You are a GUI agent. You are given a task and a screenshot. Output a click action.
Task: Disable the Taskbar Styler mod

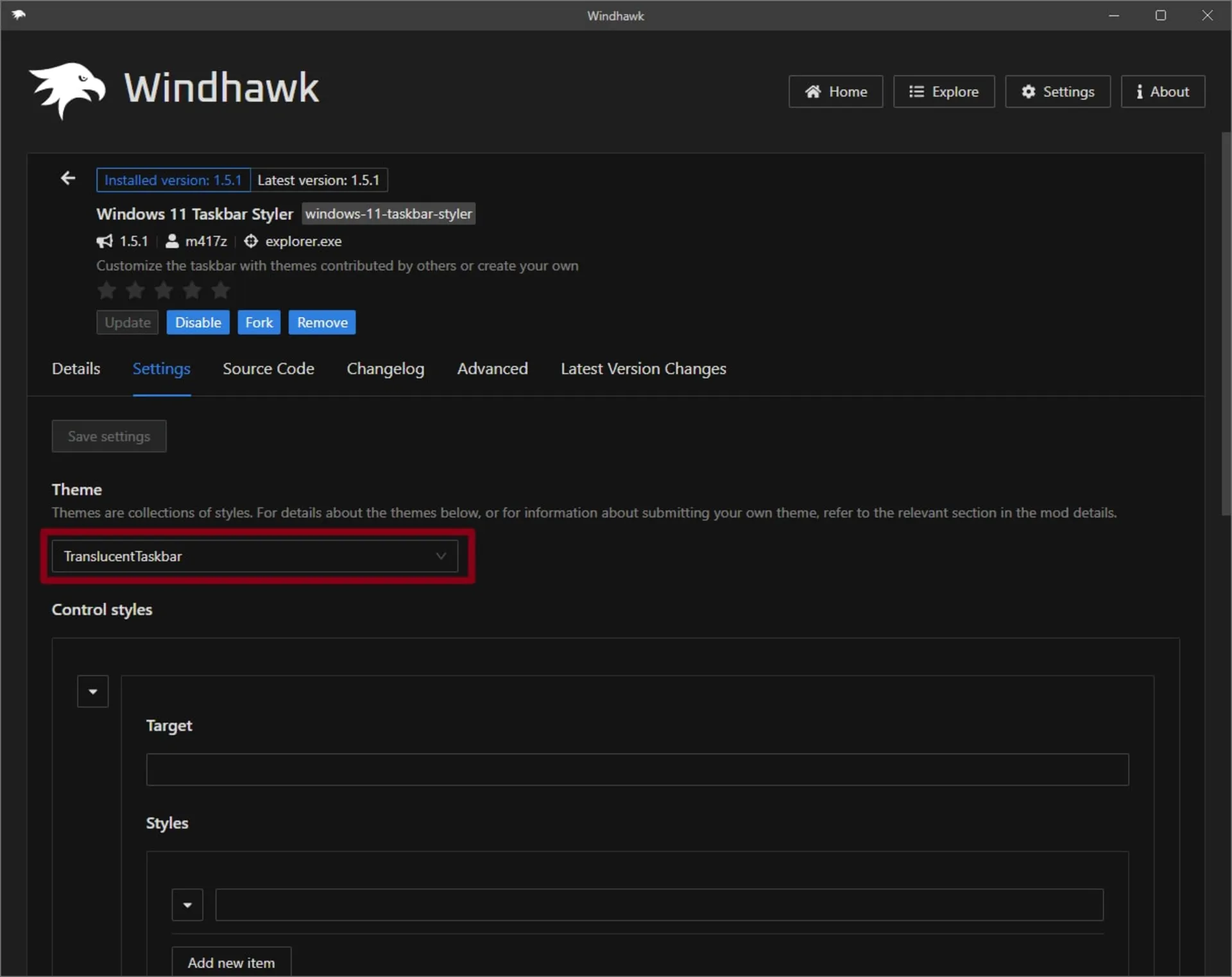(x=198, y=322)
